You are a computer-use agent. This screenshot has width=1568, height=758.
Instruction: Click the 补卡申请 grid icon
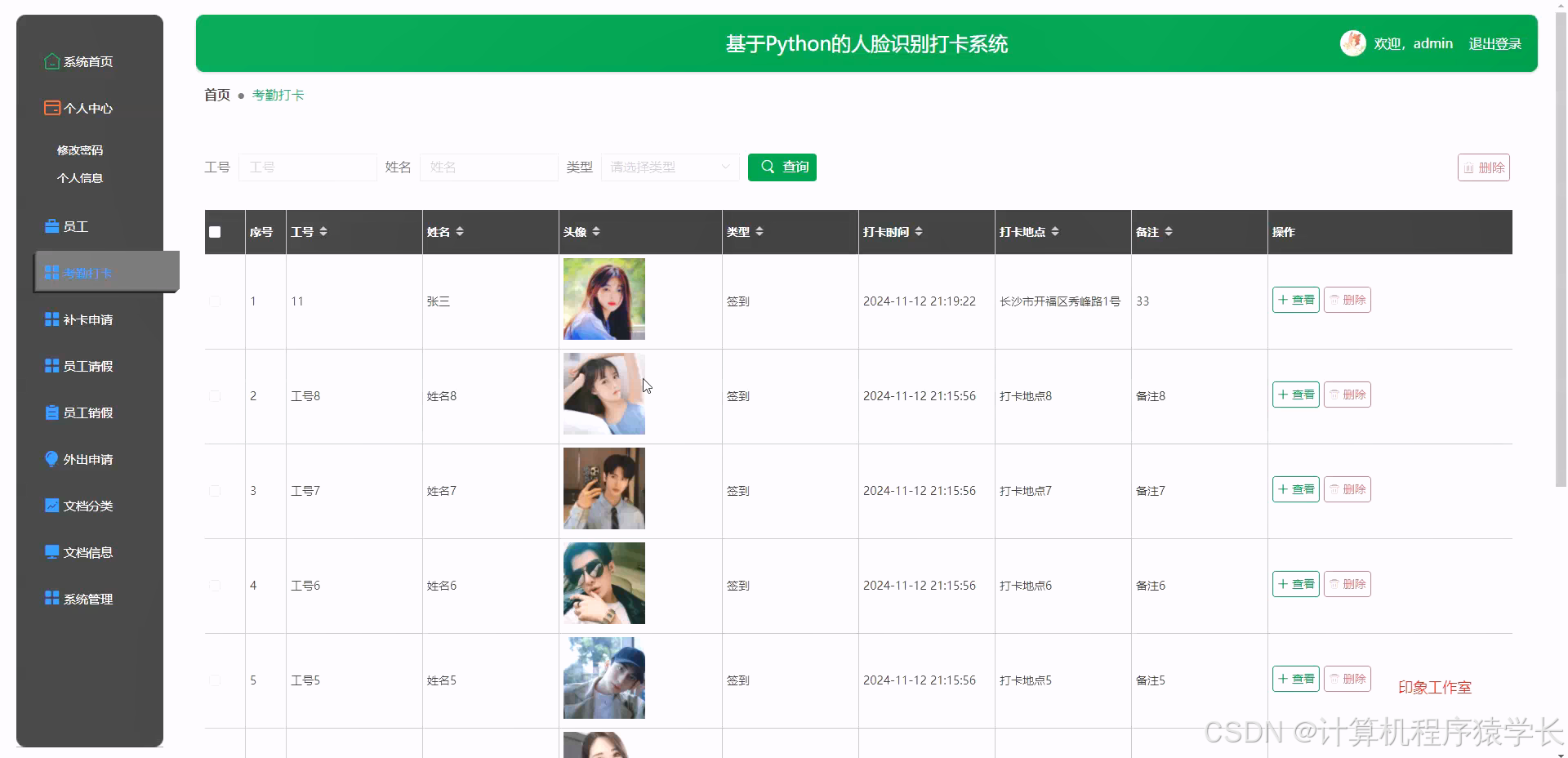point(51,319)
